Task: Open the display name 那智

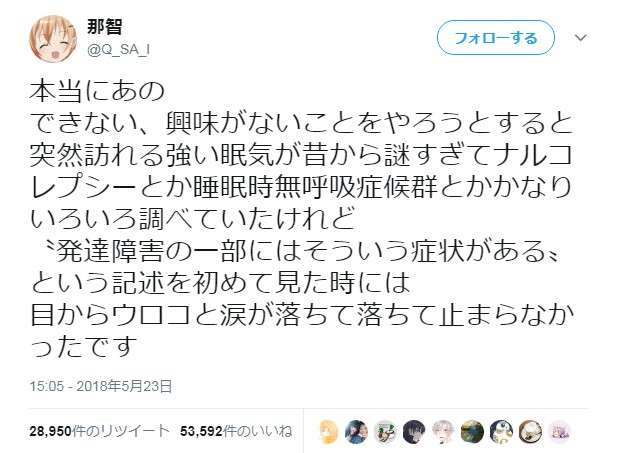Action: pos(105,27)
